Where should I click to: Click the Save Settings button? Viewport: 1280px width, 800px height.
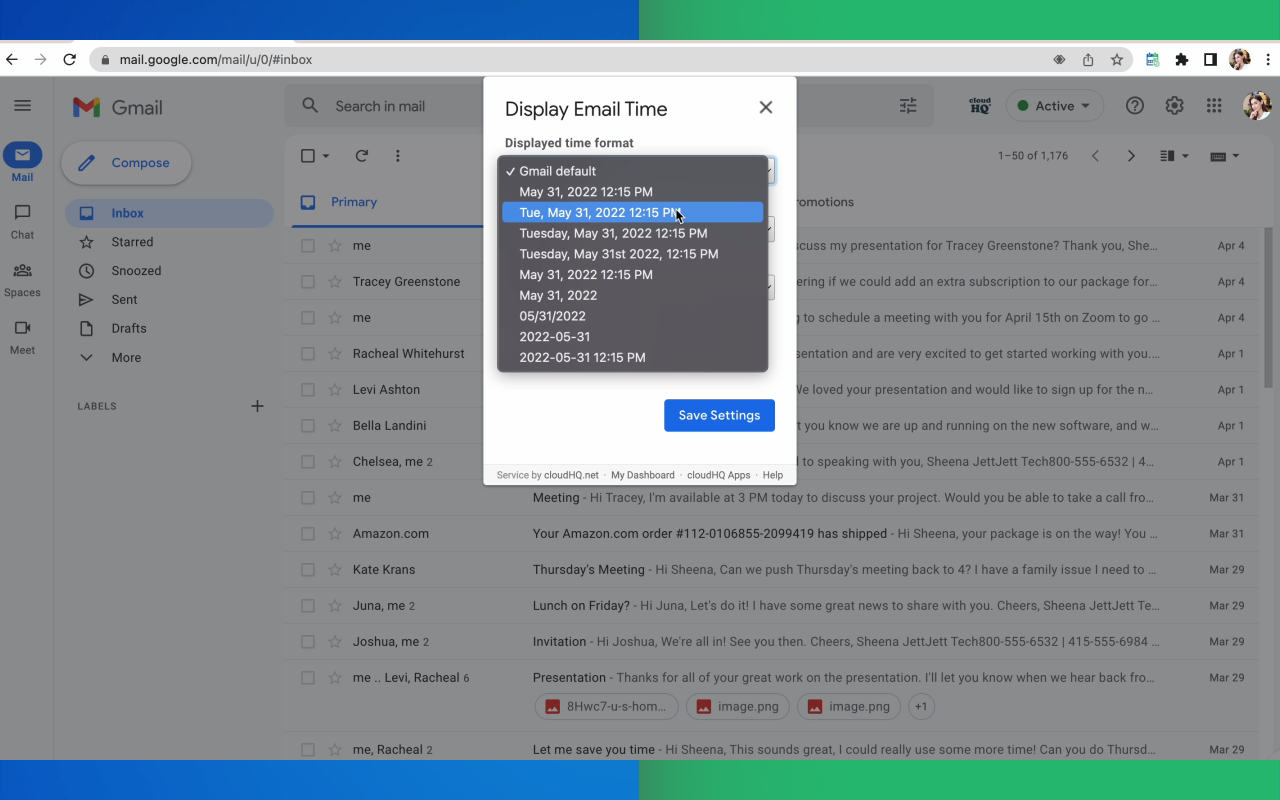click(x=719, y=415)
